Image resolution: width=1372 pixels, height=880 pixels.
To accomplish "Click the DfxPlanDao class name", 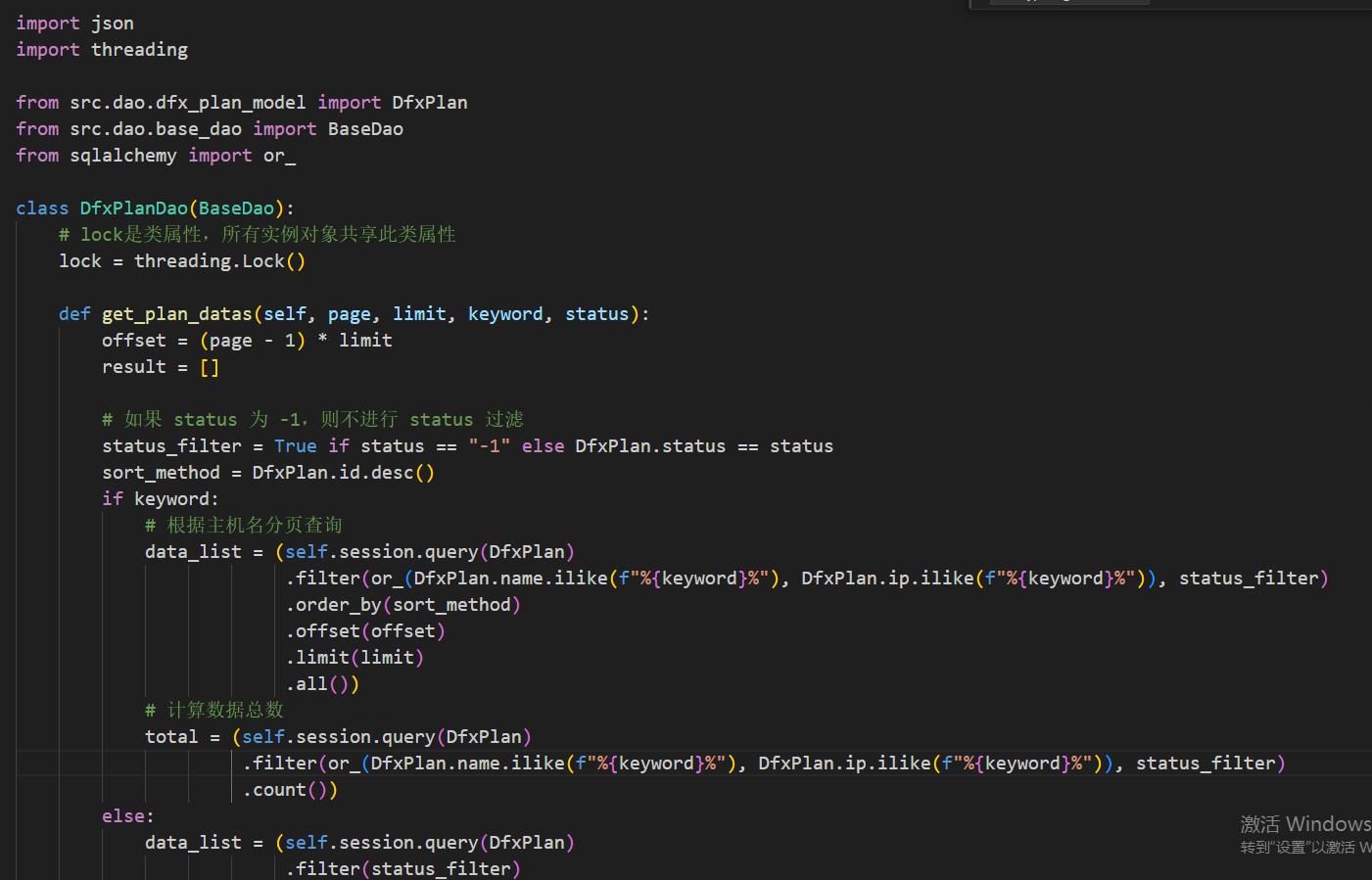I will (133, 208).
